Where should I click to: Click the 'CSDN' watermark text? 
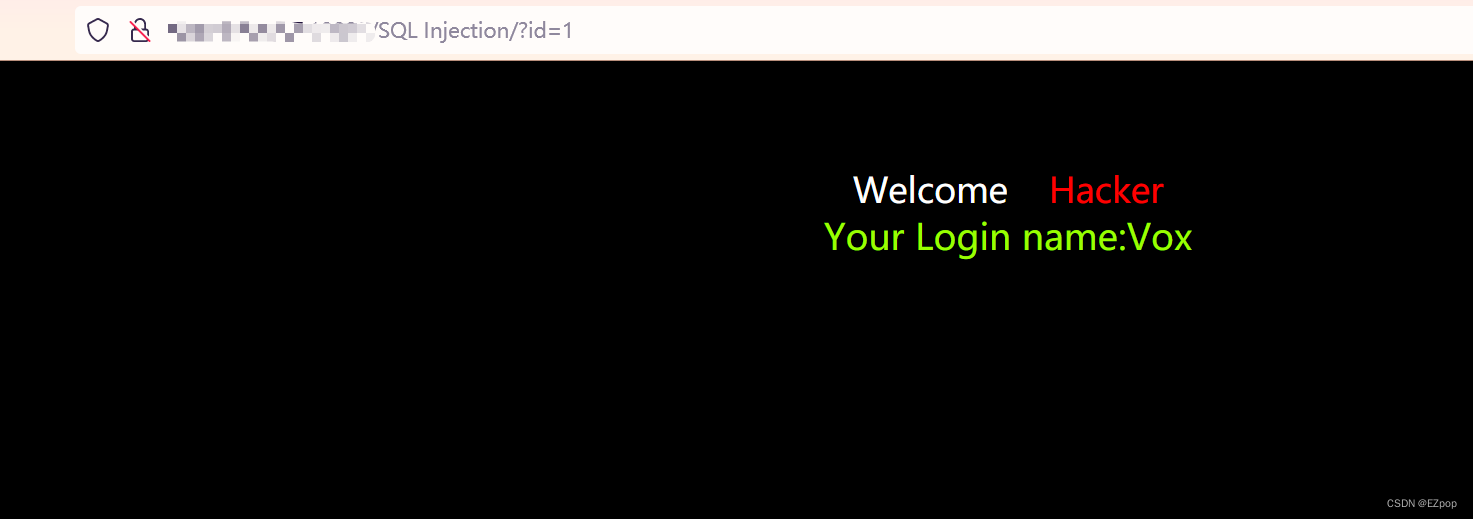pos(1400,504)
